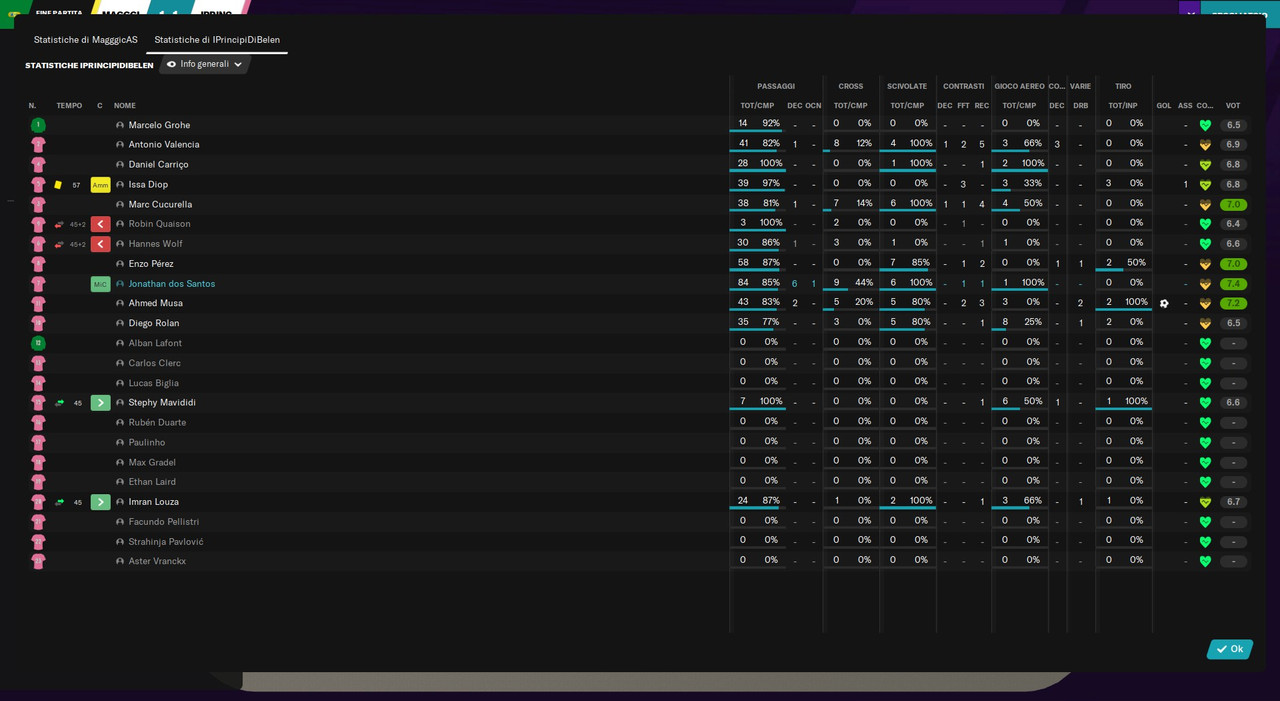This screenshot has width=1280, height=701.
Task: Click Marc Cucurella's 7.0 rating pill
Action: point(1233,205)
